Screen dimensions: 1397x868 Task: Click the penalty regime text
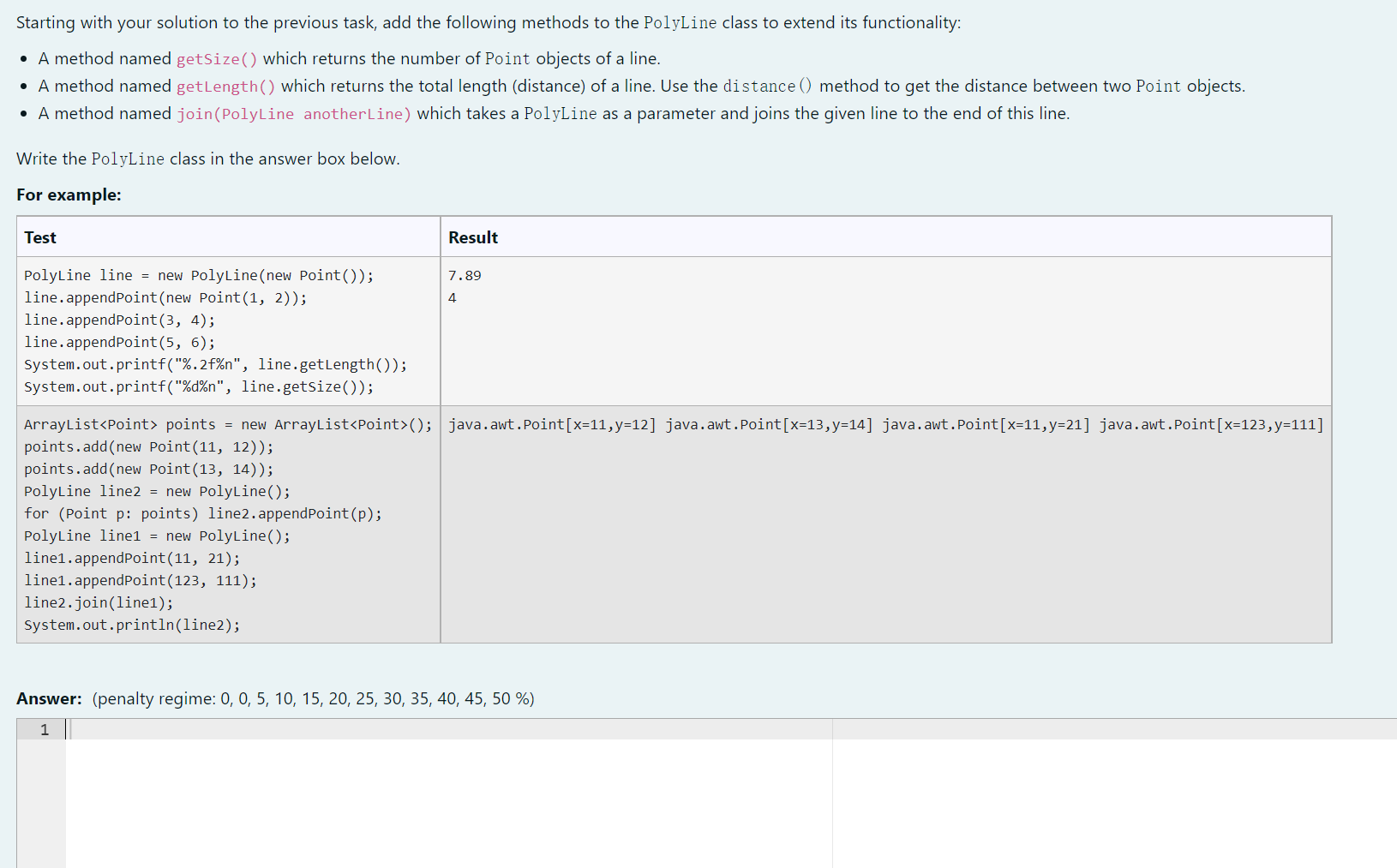312,698
